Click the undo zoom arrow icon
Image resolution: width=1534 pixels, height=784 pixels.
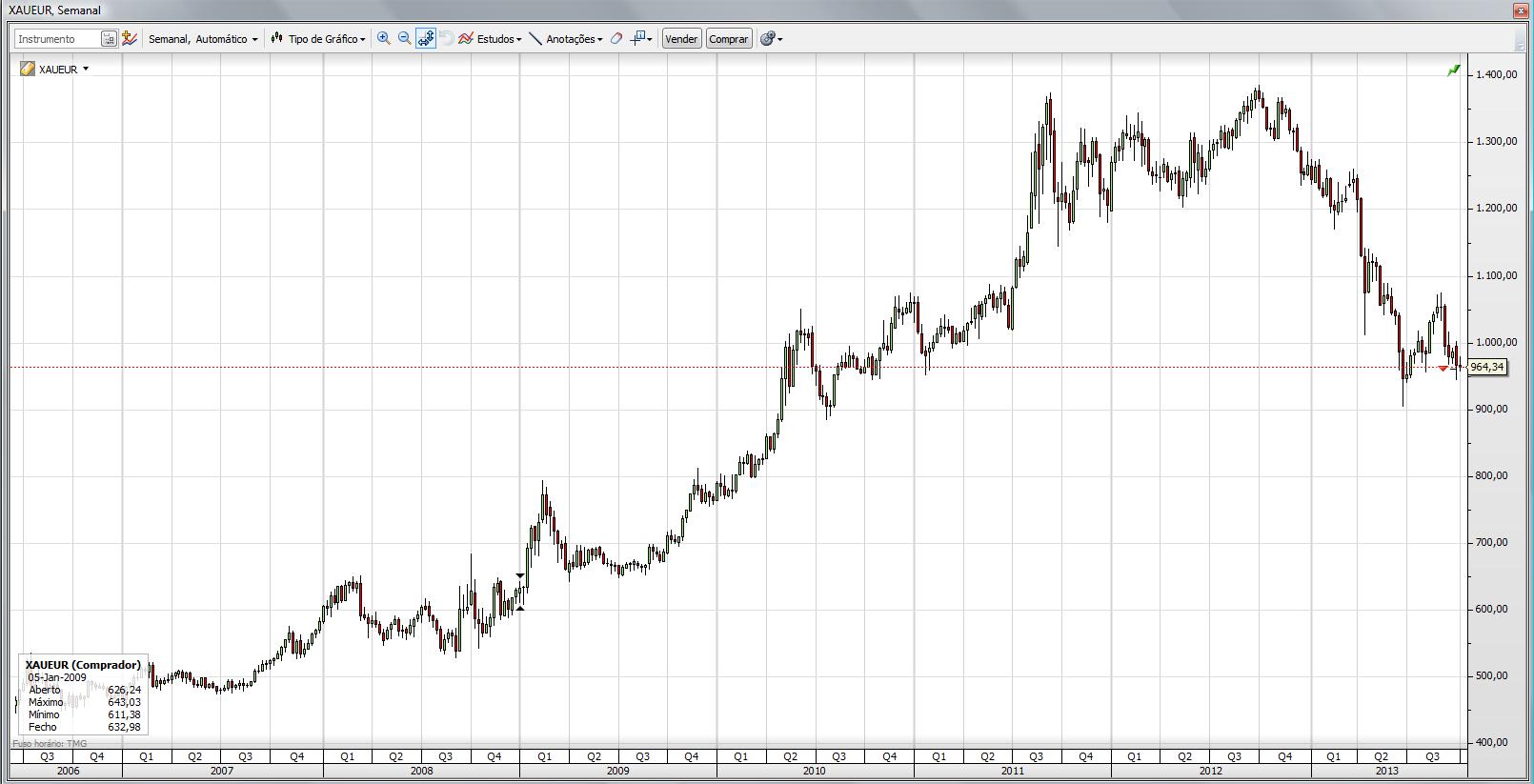(446, 39)
